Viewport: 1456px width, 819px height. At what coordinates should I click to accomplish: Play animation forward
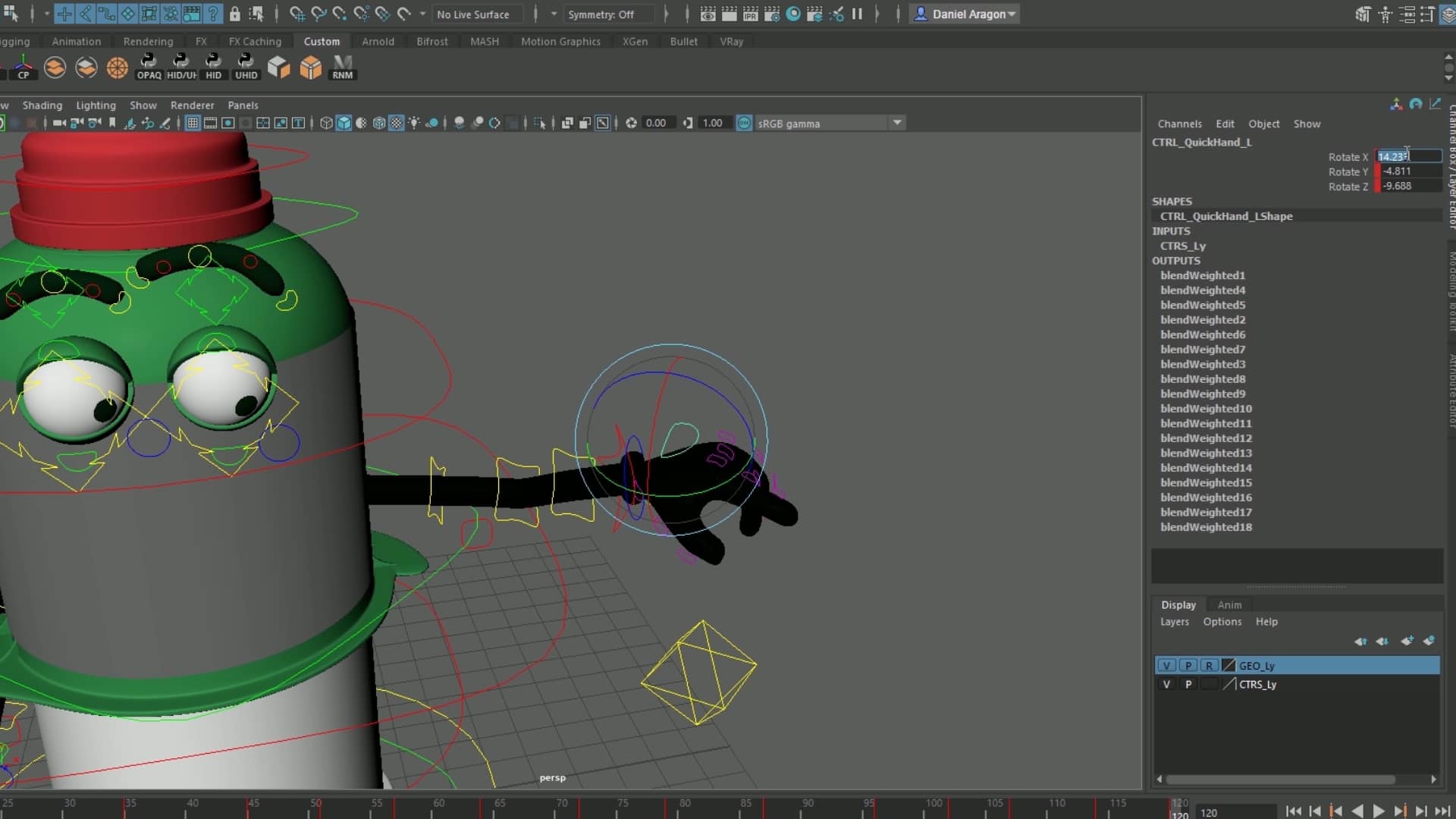[x=1379, y=811]
